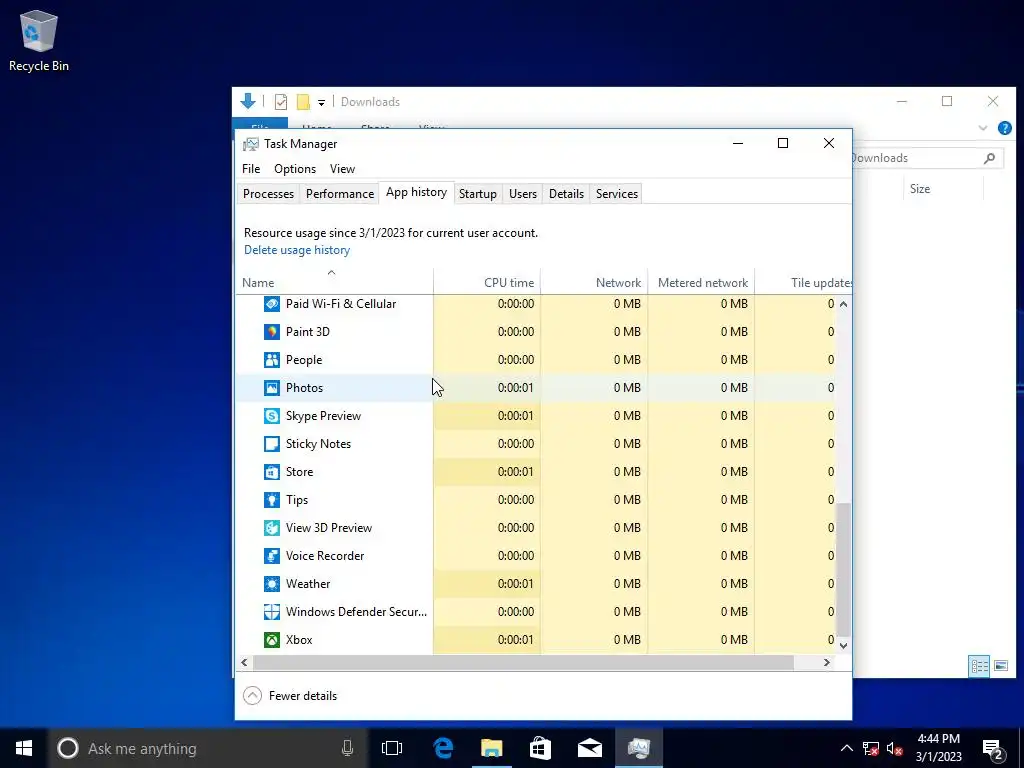Screen dimensions: 1024x768
Task: Click the scroll up arrow of the list
Action: pyautogui.click(x=843, y=304)
